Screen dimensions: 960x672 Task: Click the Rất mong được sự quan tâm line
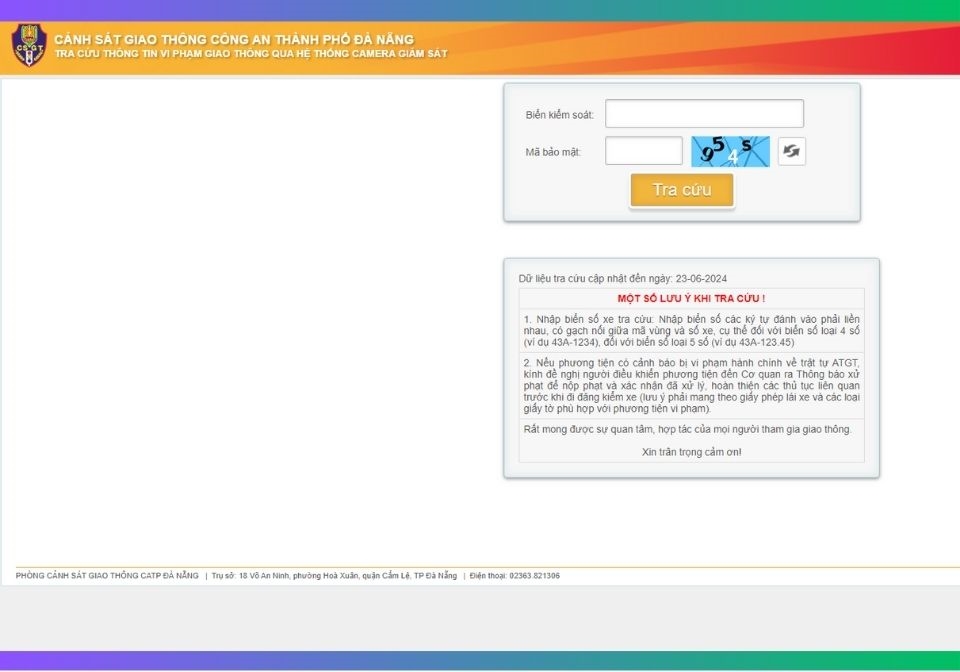(687, 429)
